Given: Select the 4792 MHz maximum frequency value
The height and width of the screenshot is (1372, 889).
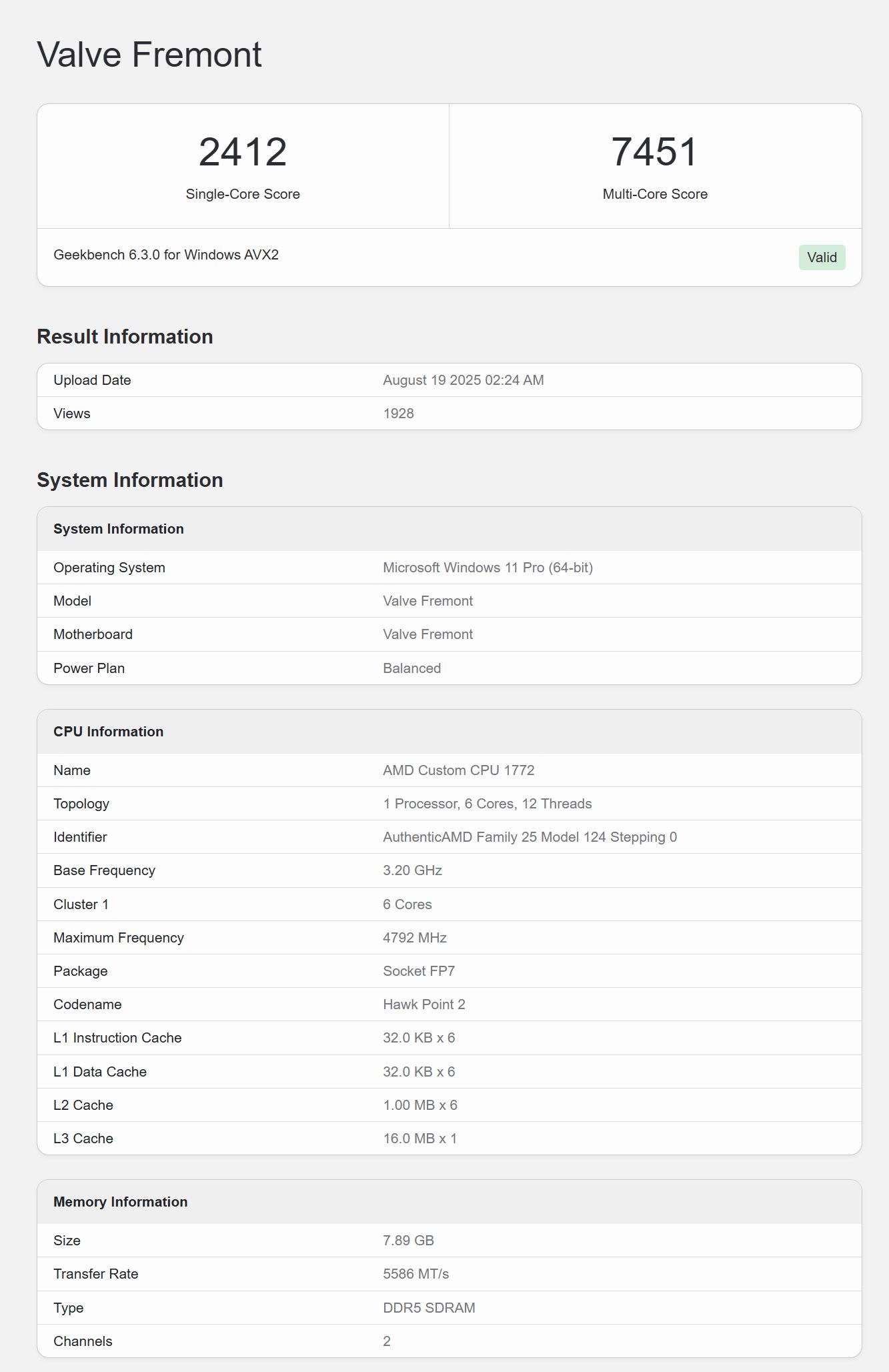Looking at the screenshot, I should pyautogui.click(x=415, y=938).
